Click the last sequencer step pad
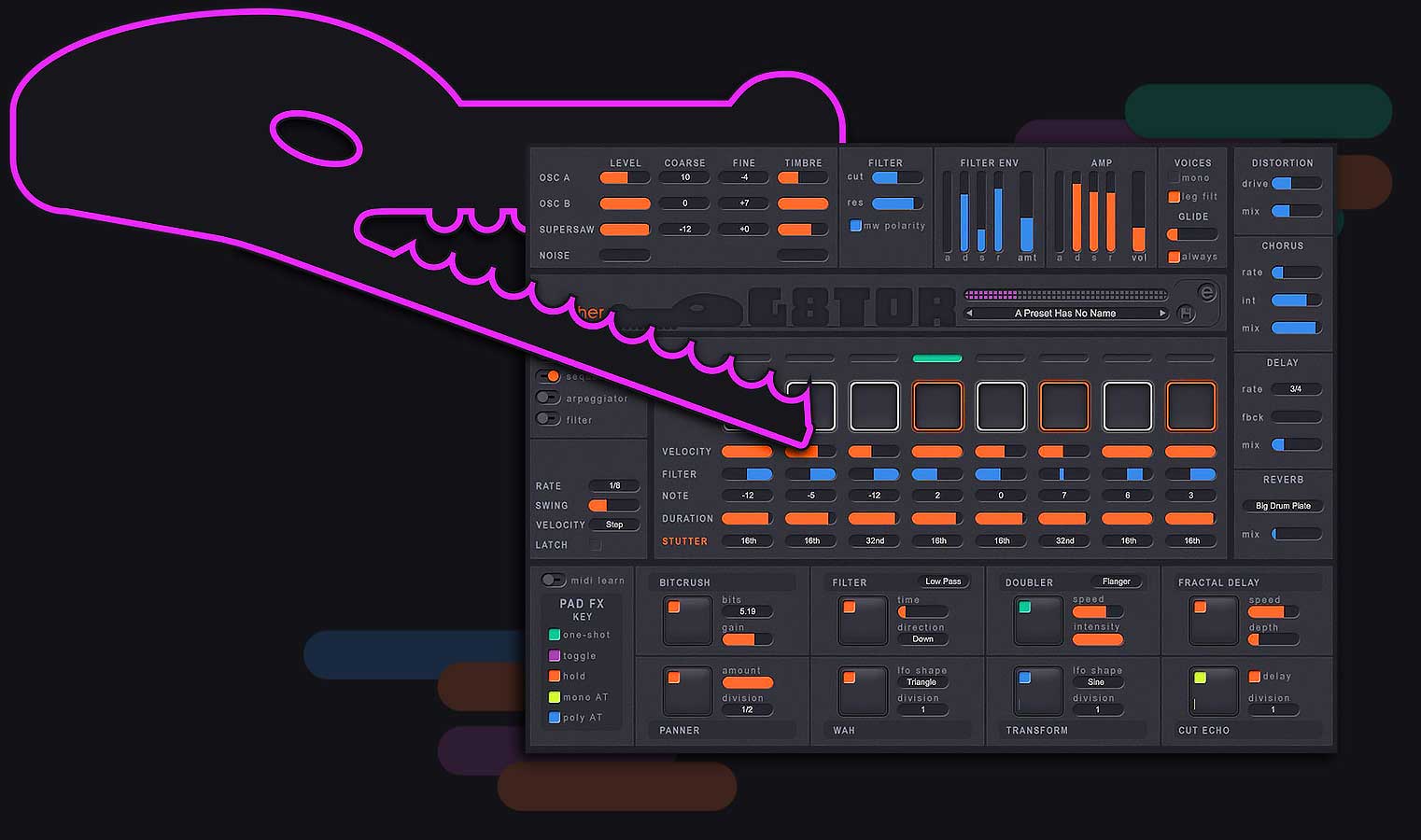The height and width of the screenshot is (840, 1421). coord(1190,406)
